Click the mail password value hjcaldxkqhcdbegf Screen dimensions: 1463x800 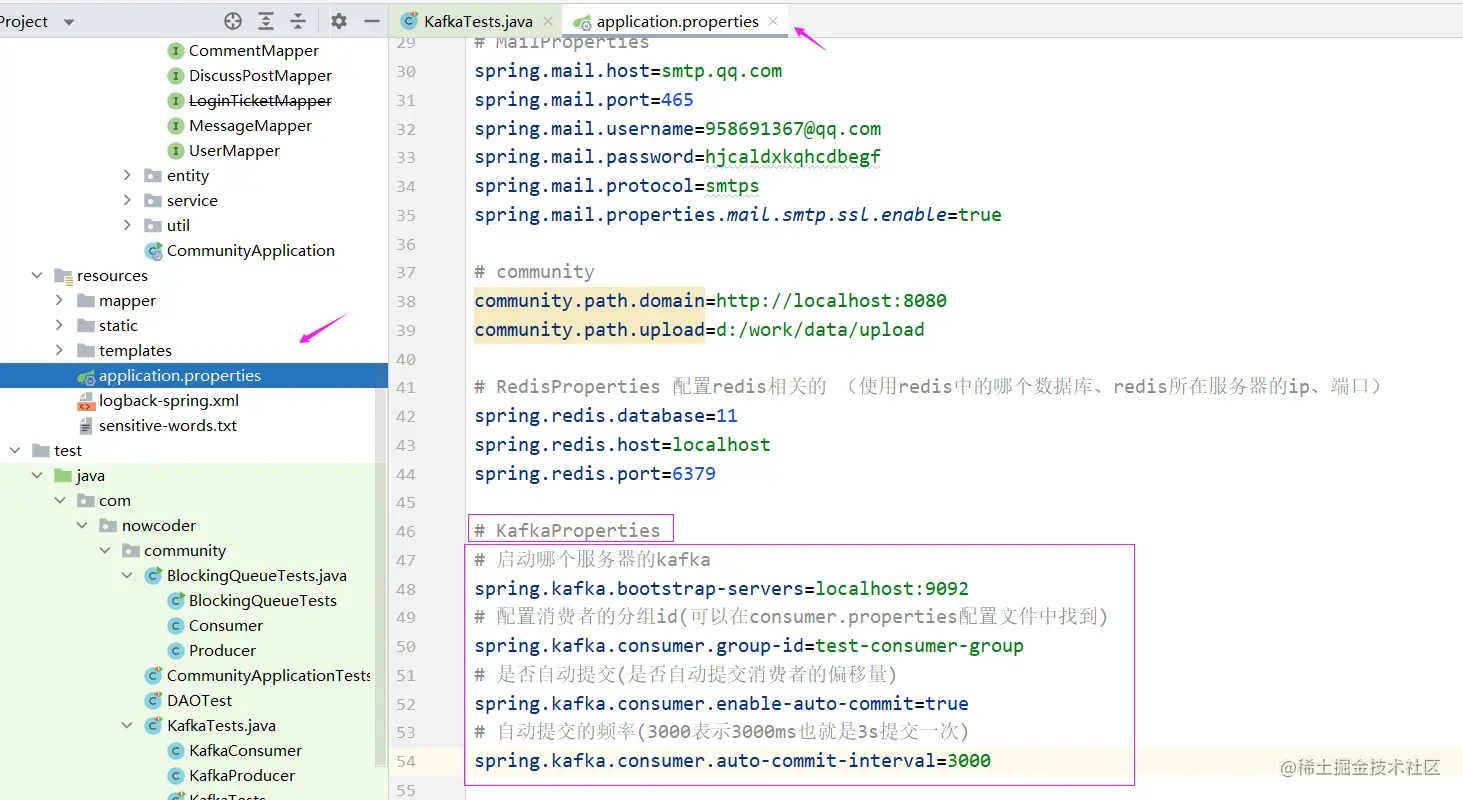click(x=793, y=157)
